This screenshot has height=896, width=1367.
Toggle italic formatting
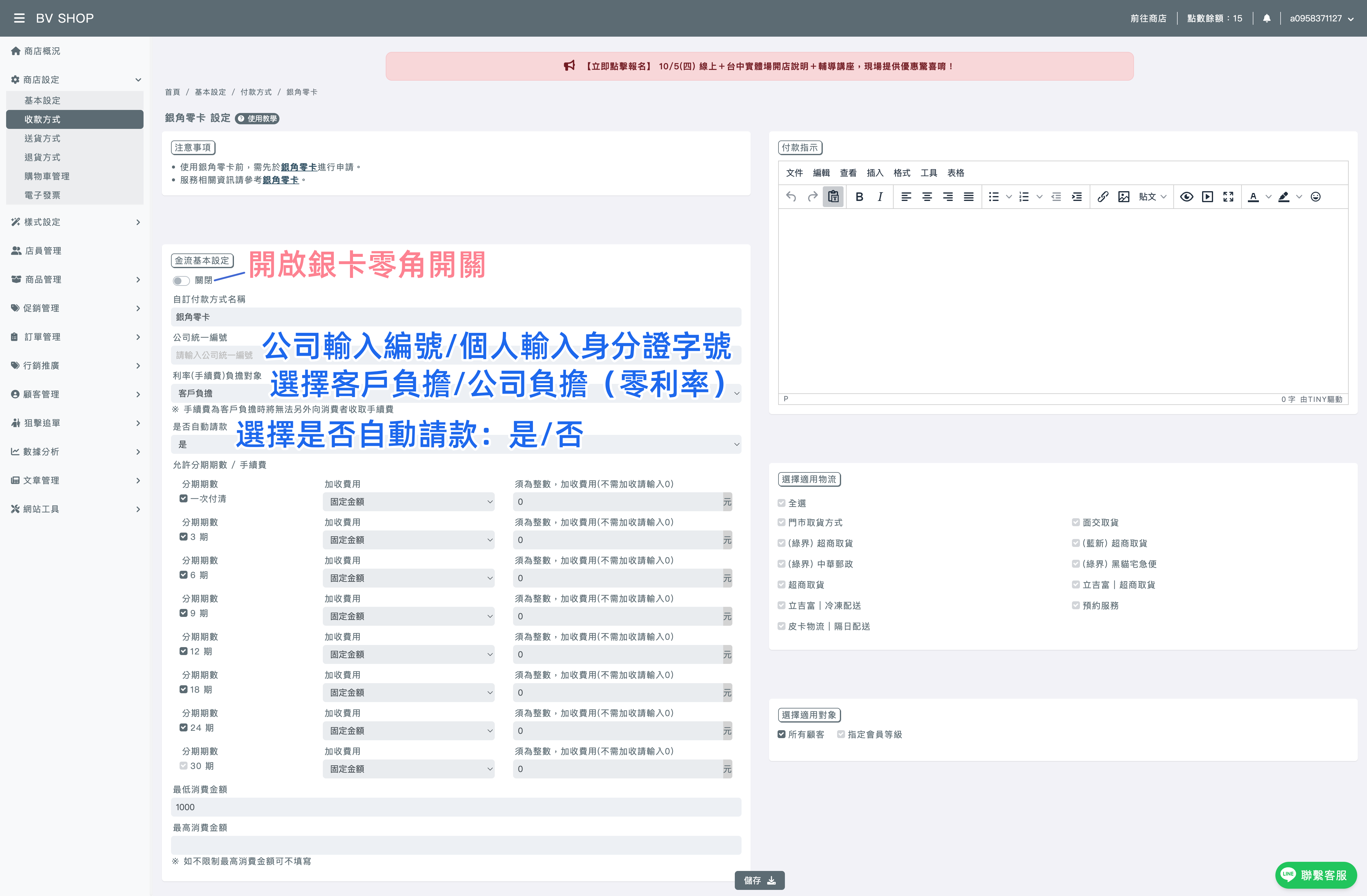click(x=880, y=197)
